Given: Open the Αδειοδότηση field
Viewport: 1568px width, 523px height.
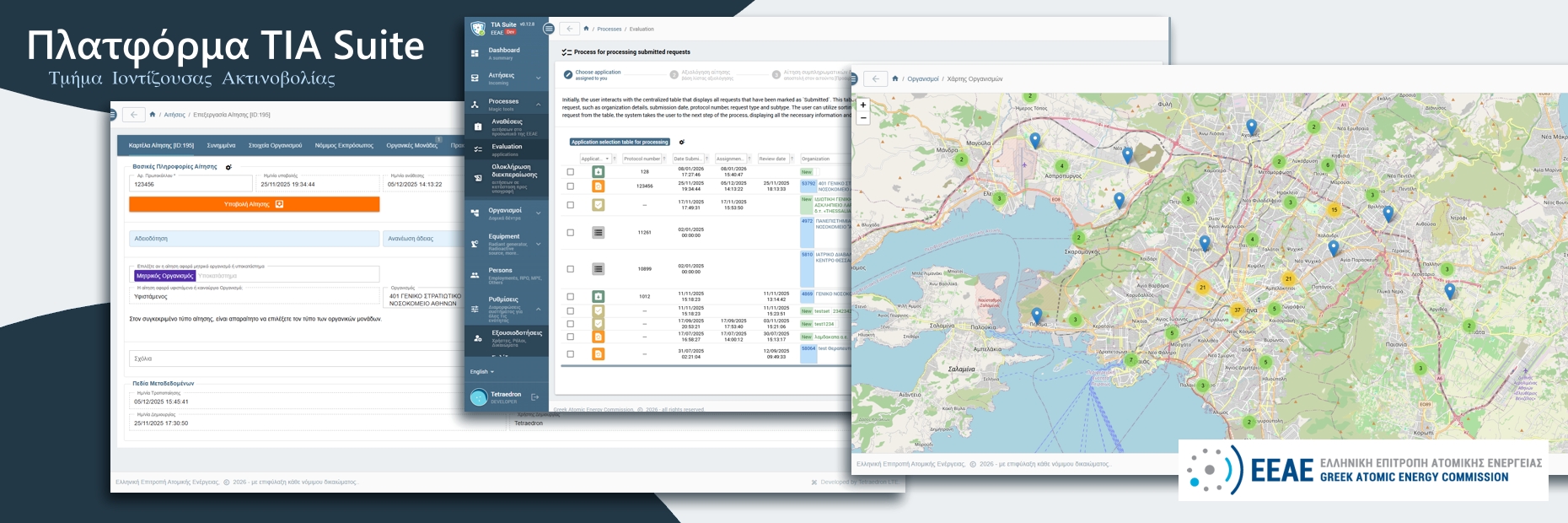Looking at the screenshot, I should pos(254,239).
